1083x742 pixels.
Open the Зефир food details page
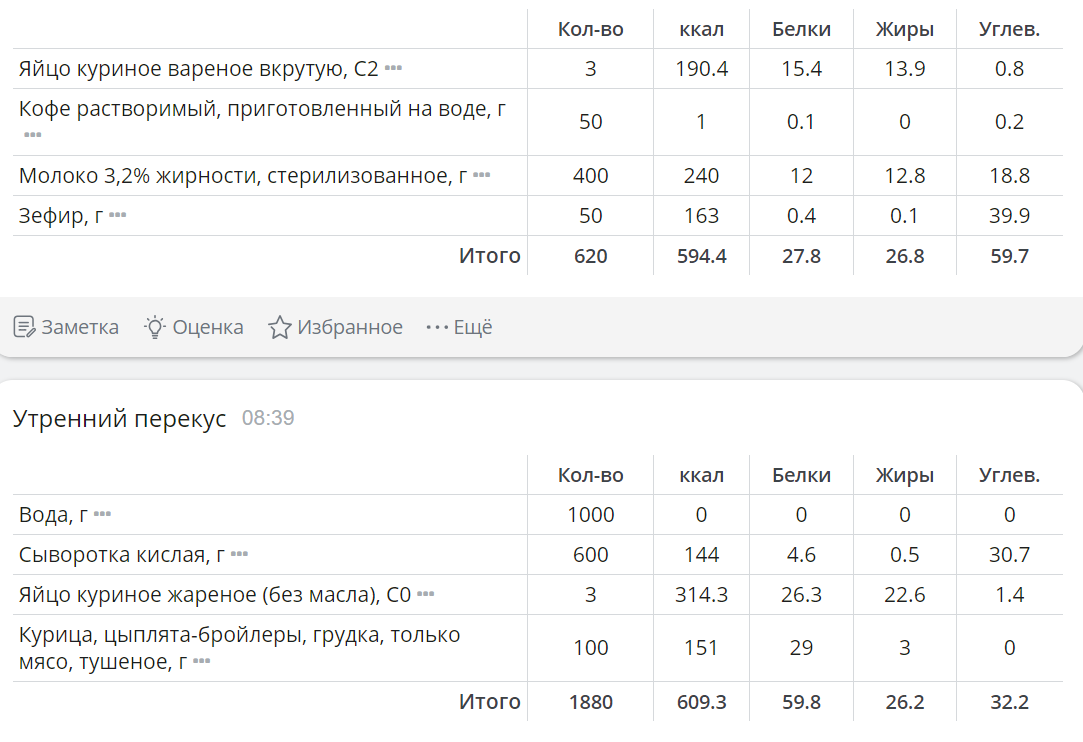pos(45,214)
